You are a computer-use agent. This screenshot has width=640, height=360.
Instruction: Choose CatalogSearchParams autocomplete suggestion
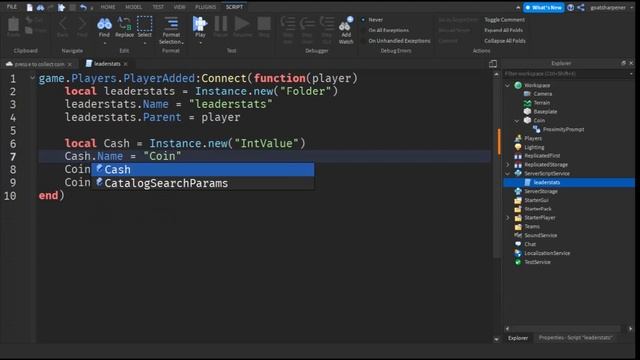point(203,183)
